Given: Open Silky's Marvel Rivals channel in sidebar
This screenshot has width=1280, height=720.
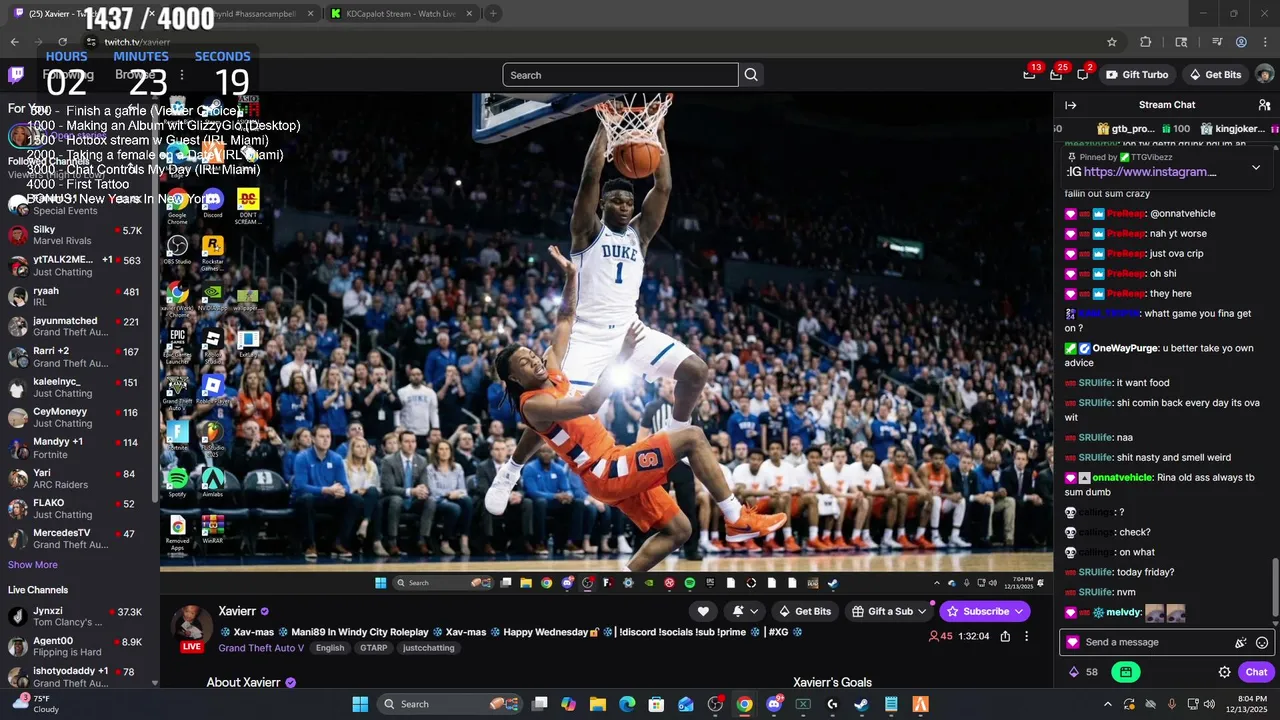Looking at the screenshot, I should coord(78,236).
